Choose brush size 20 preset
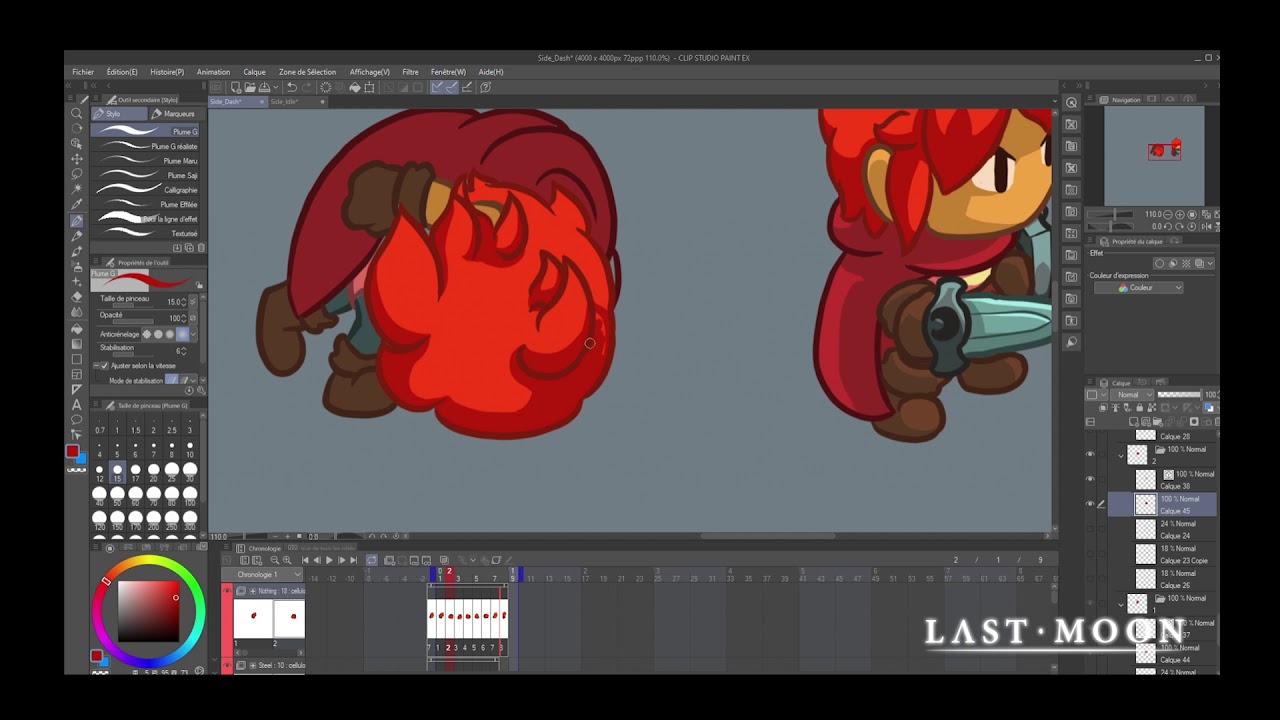Screen dimensions: 1280x720 153,470
